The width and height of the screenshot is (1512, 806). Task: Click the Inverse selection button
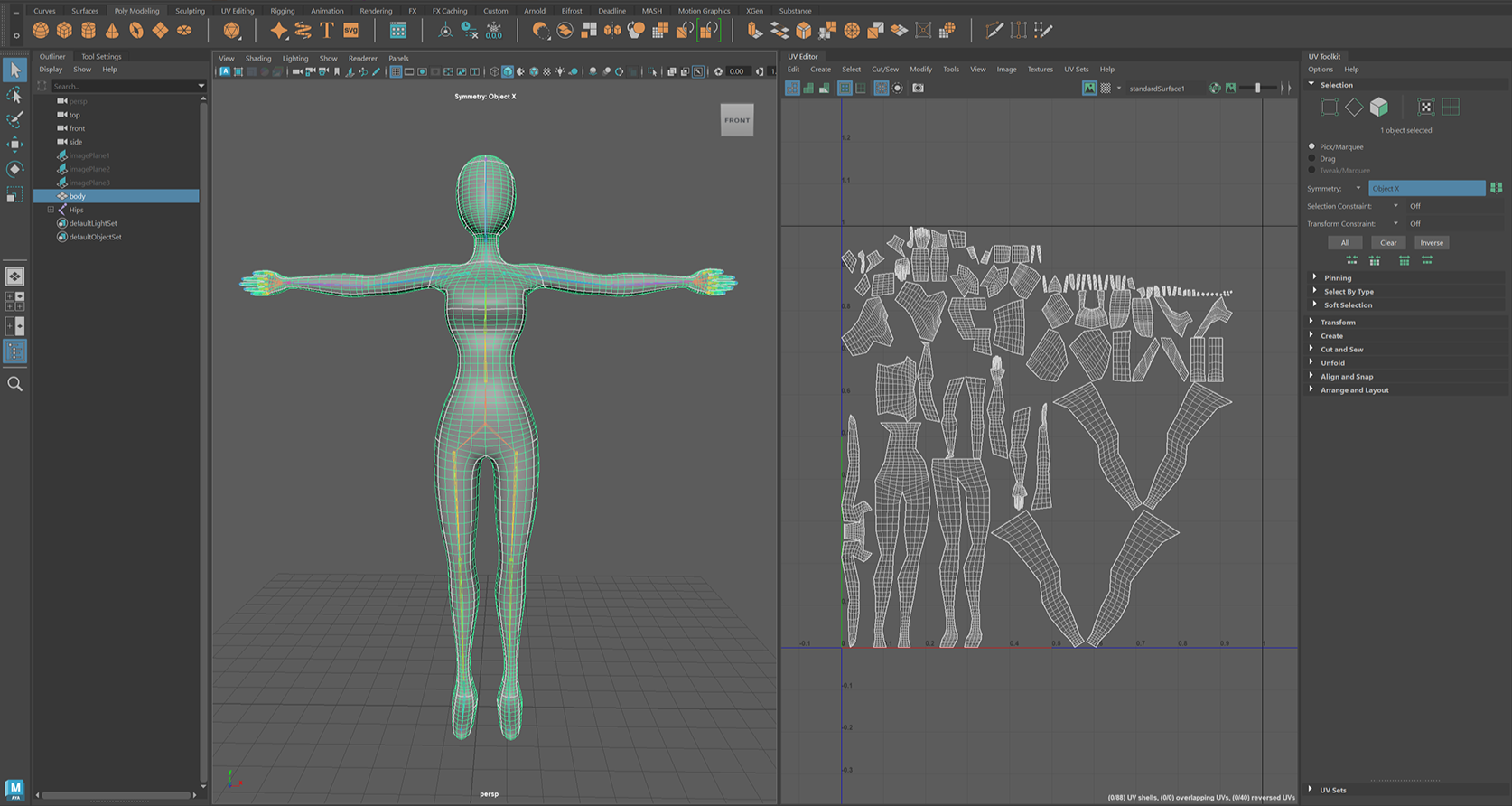pos(1431,242)
